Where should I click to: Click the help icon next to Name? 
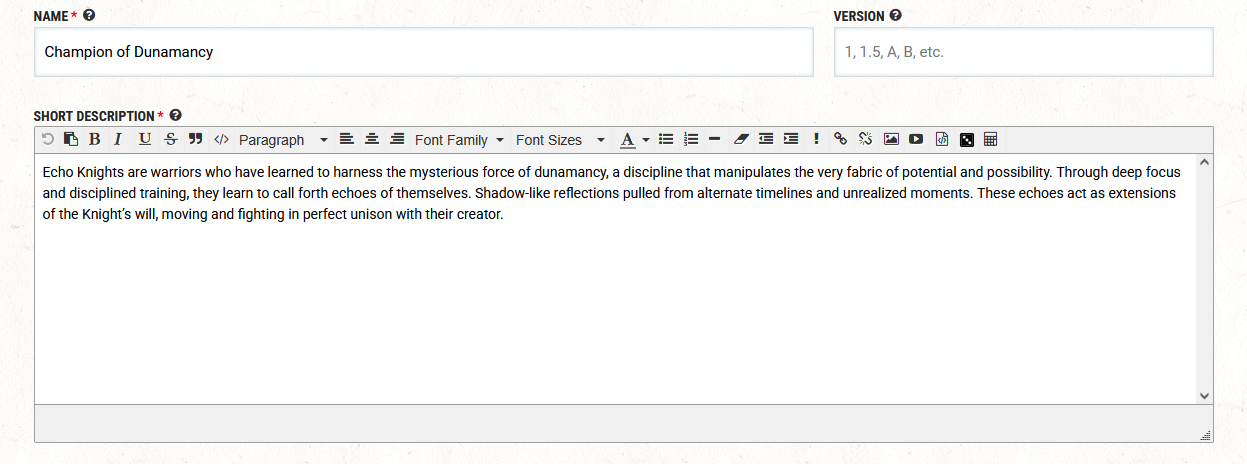click(x=89, y=16)
